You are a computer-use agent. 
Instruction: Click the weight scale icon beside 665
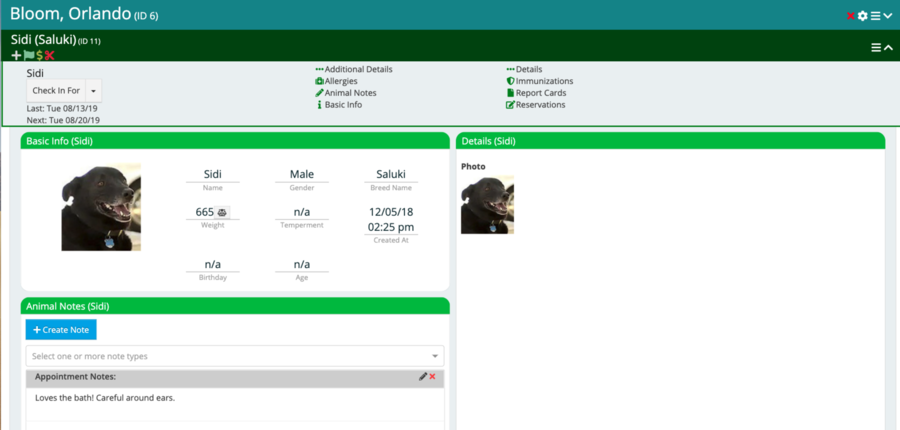[x=222, y=212]
